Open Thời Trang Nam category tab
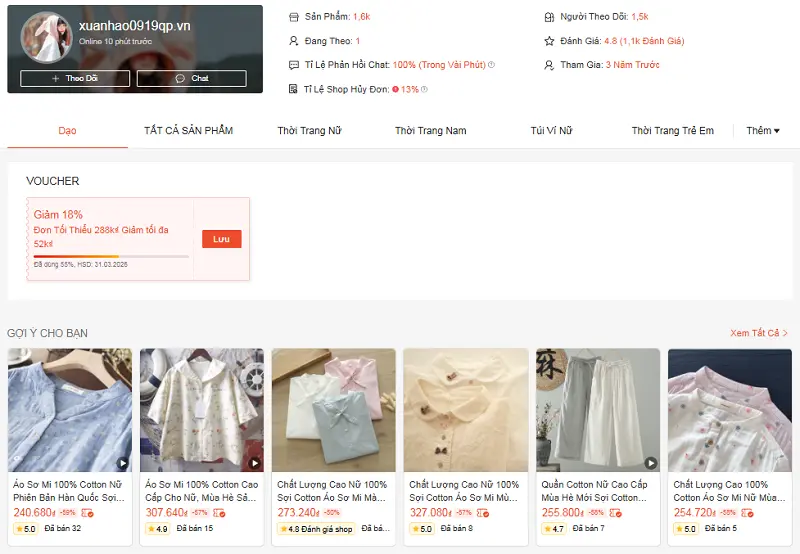Image resolution: width=800 pixels, height=554 pixels. click(x=431, y=131)
